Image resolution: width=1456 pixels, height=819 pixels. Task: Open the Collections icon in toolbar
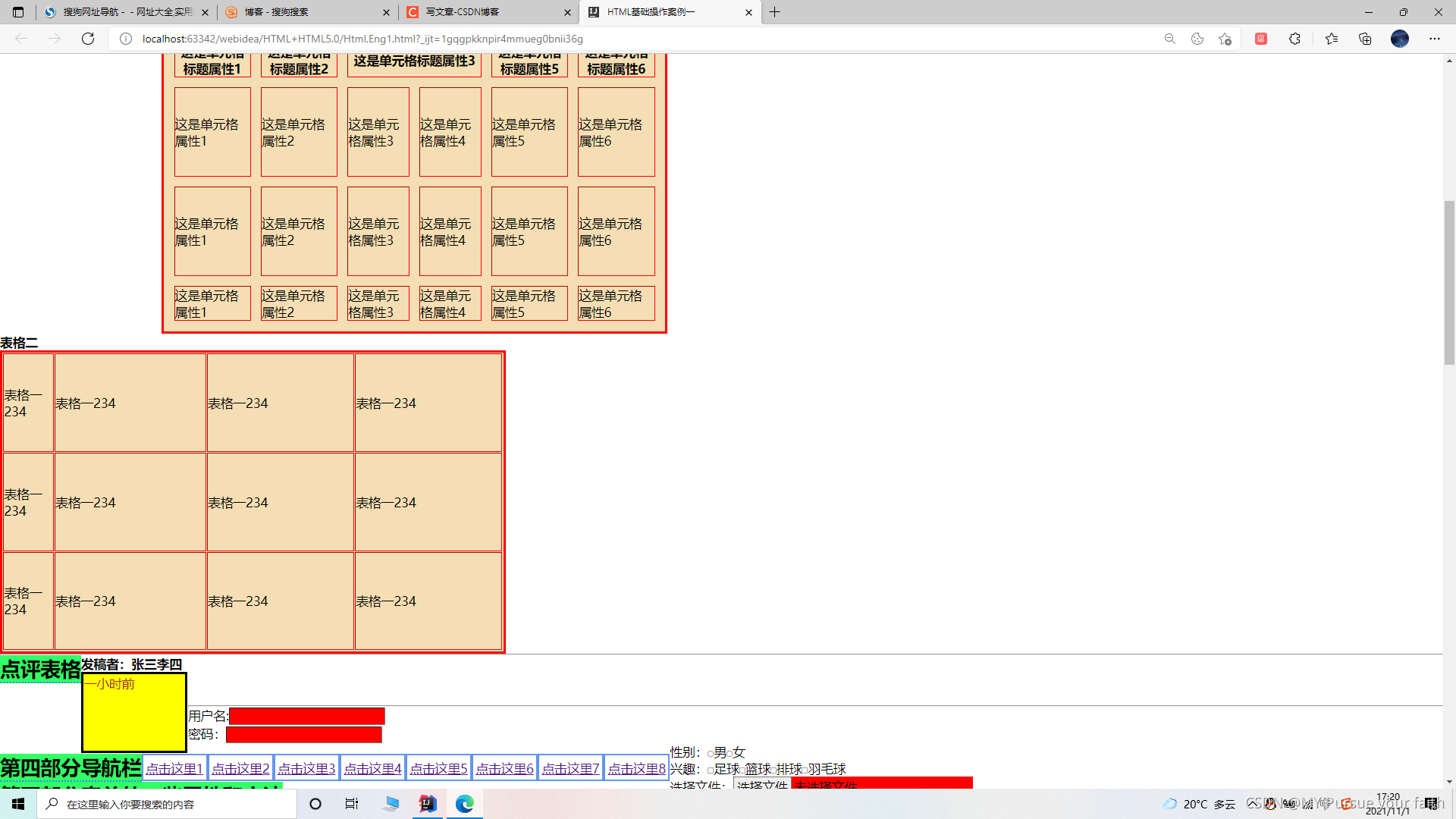[1365, 39]
